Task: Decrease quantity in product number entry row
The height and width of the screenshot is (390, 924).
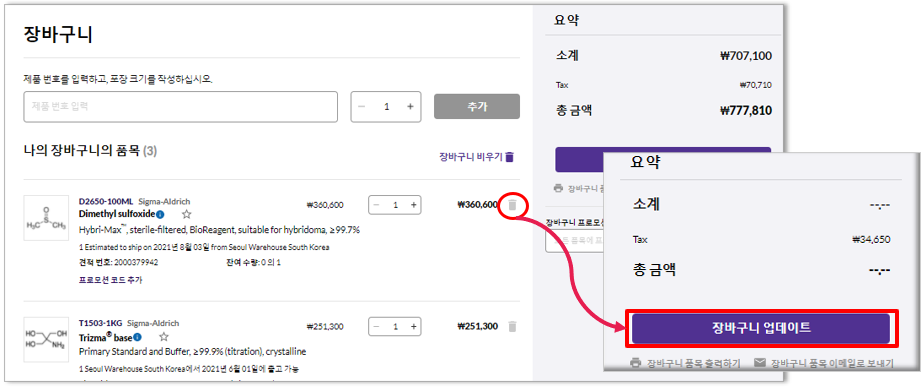Action: click(x=362, y=107)
